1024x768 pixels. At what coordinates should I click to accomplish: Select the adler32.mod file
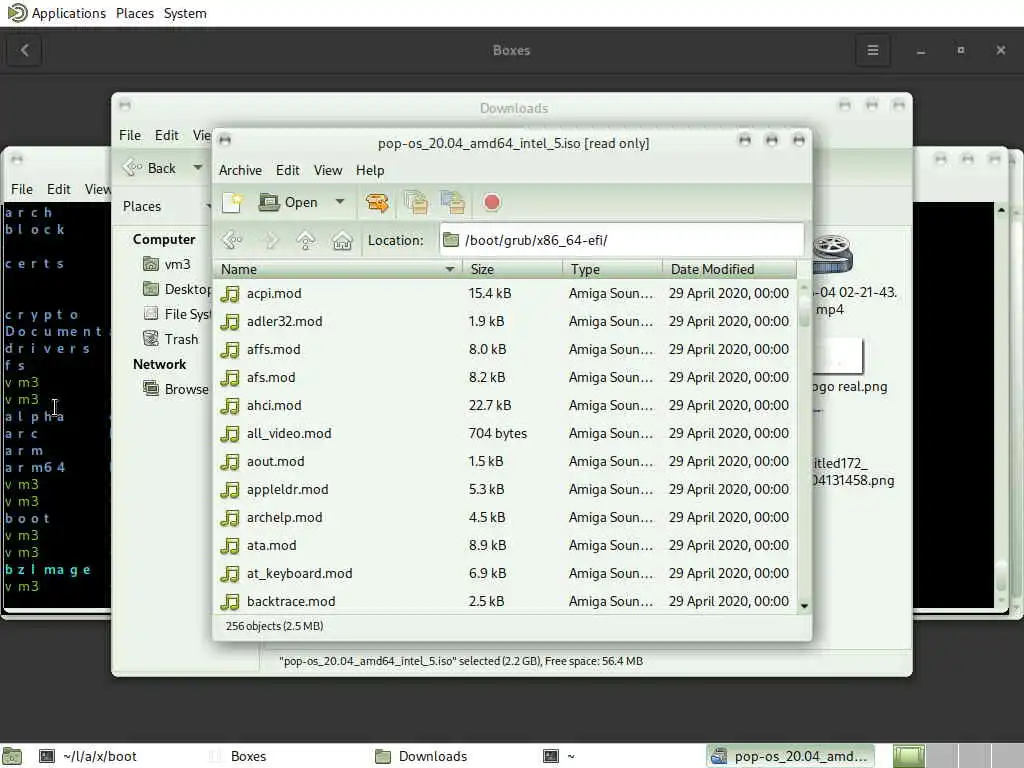(x=284, y=321)
